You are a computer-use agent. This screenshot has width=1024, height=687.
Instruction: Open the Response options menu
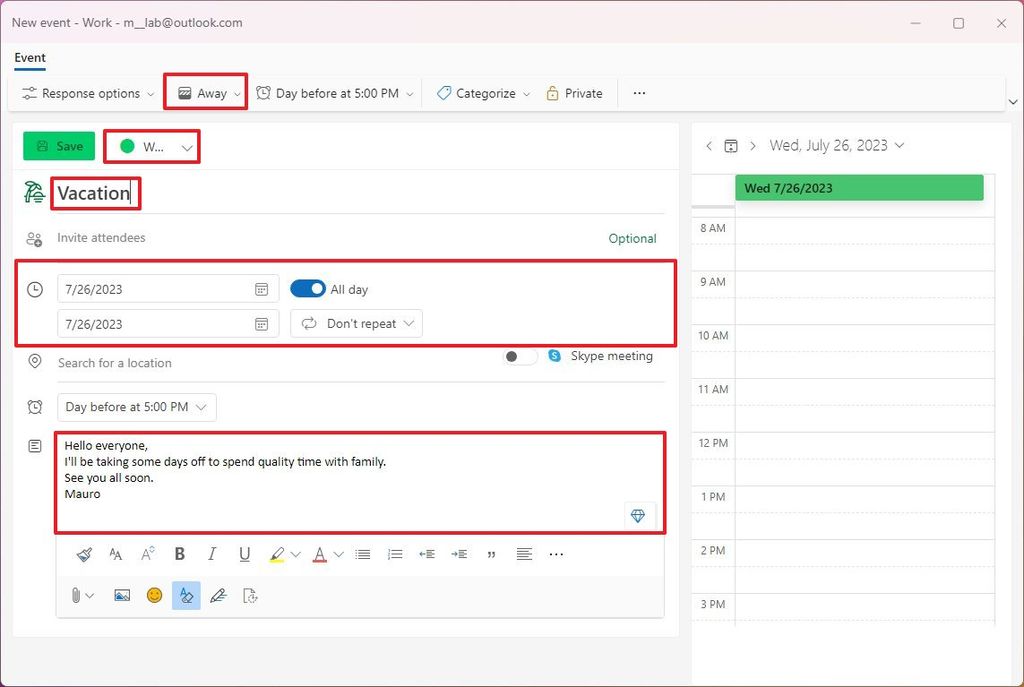coord(86,92)
